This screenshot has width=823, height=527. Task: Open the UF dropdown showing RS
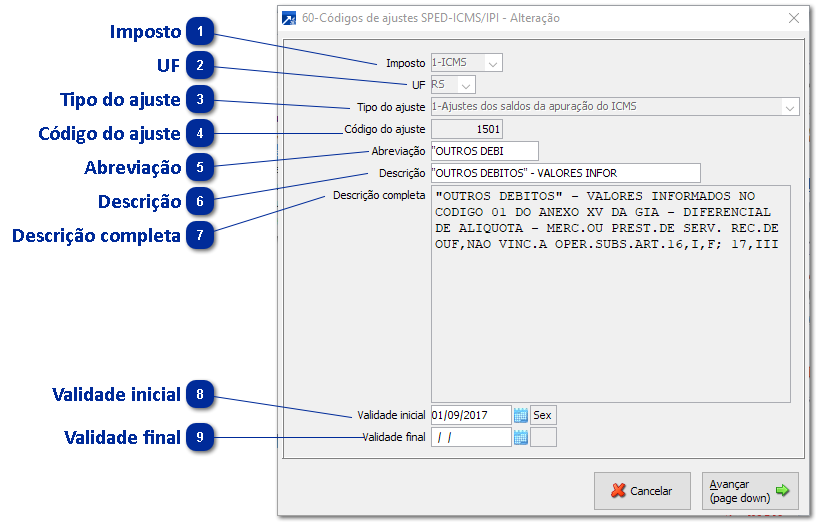click(x=467, y=85)
